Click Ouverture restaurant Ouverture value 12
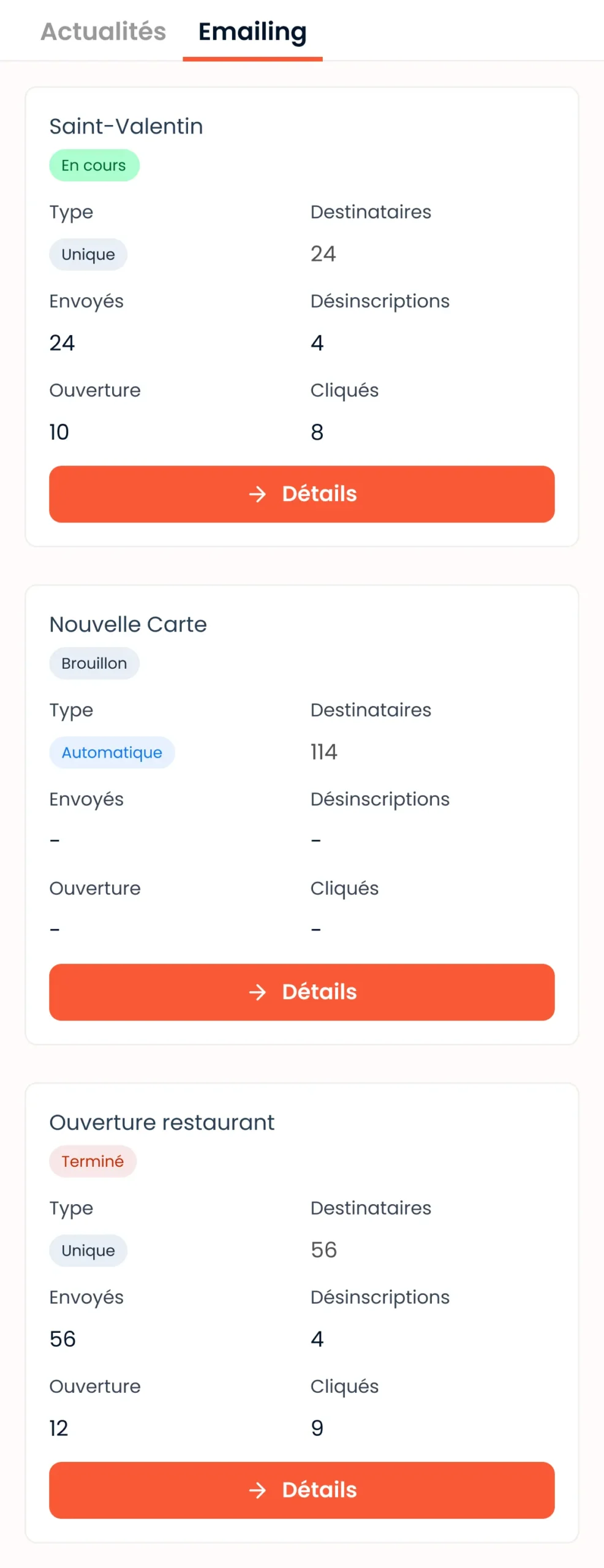The image size is (604, 1568). (x=59, y=1428)
